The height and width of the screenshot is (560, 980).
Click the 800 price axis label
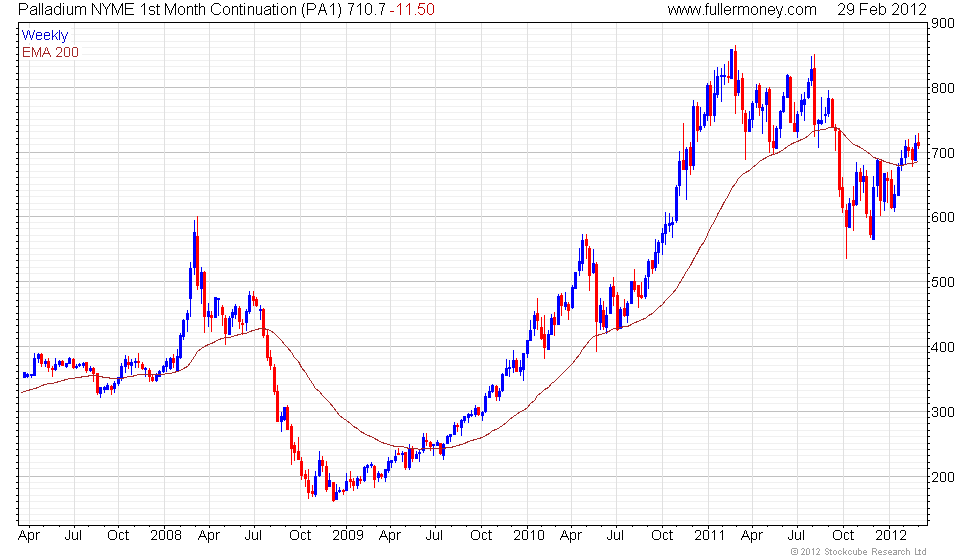click(942, 88)
